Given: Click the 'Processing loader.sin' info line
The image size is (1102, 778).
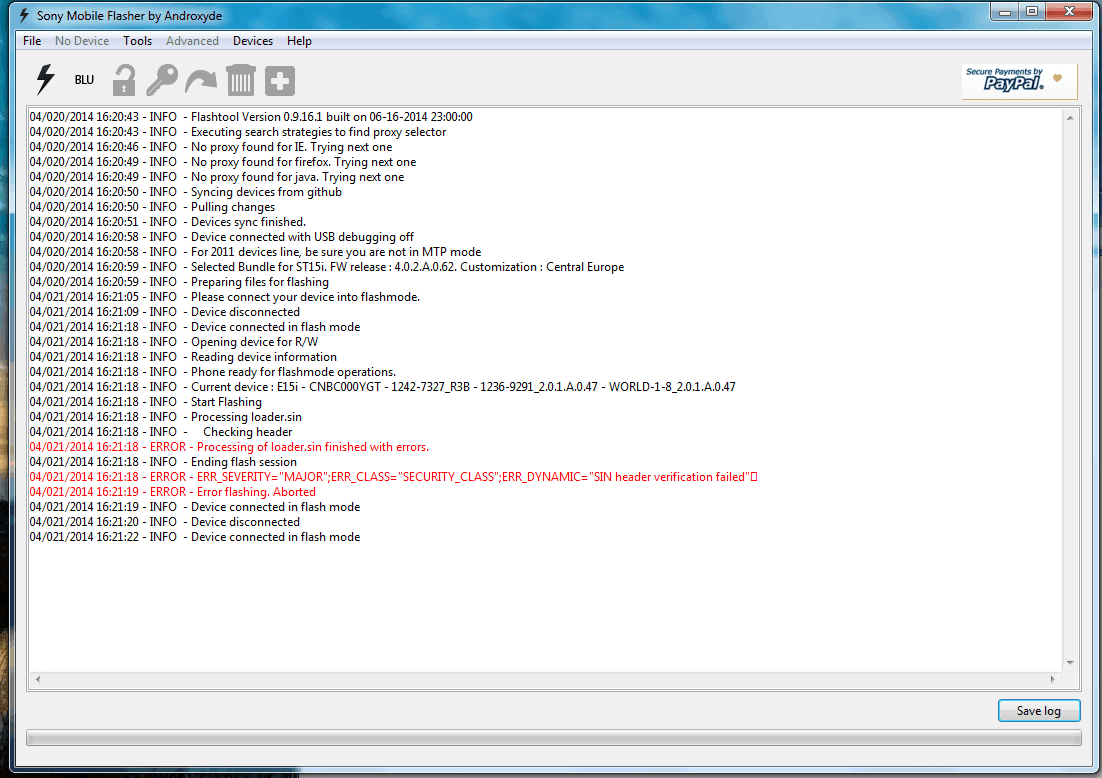Looking at the screenshot, I should click(166, 417).
